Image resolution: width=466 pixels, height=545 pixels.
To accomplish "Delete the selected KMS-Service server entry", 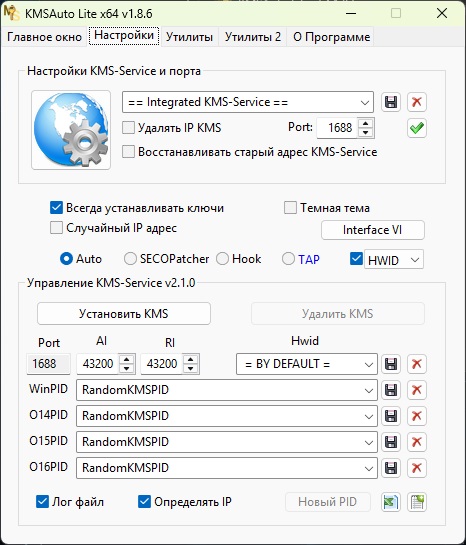I will click(x=417, y=102).
